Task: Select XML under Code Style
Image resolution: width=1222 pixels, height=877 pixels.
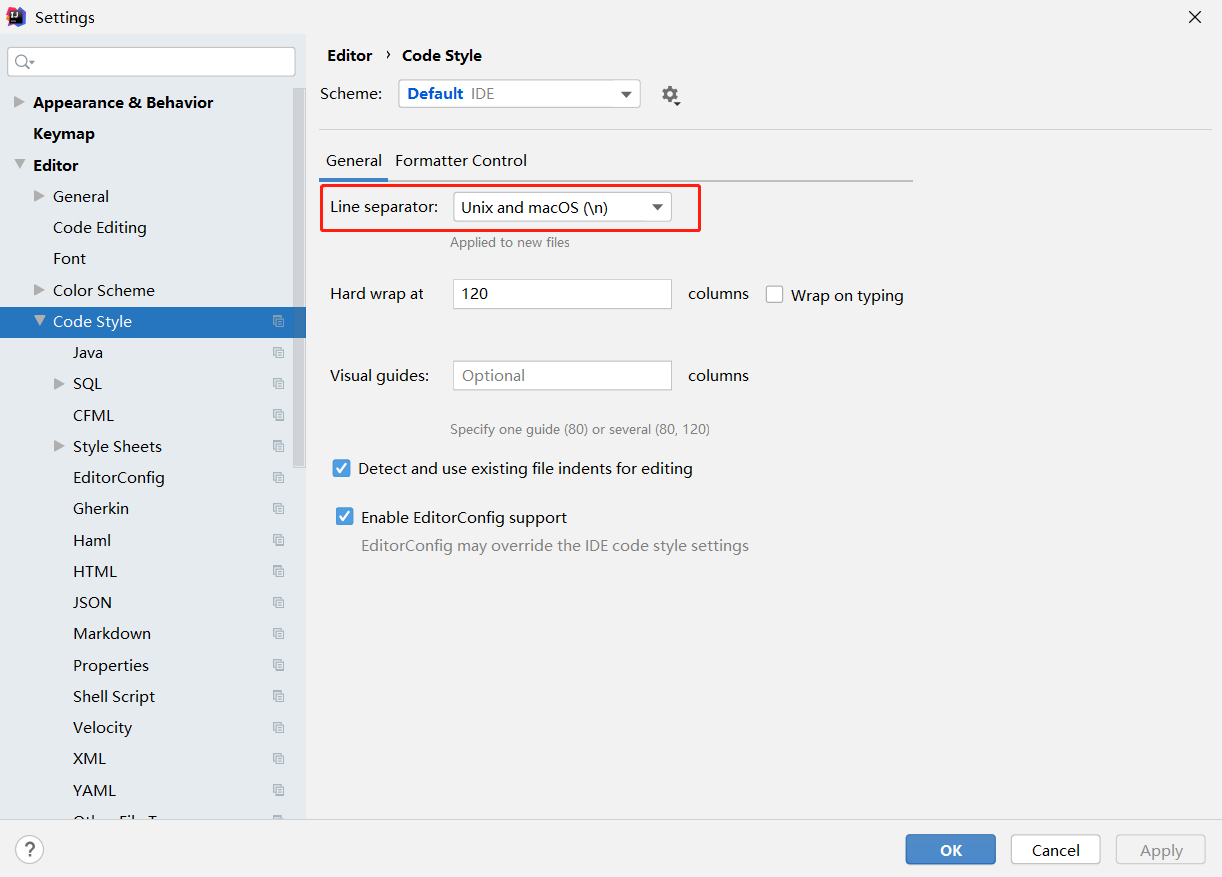Action: coord(90,759)
